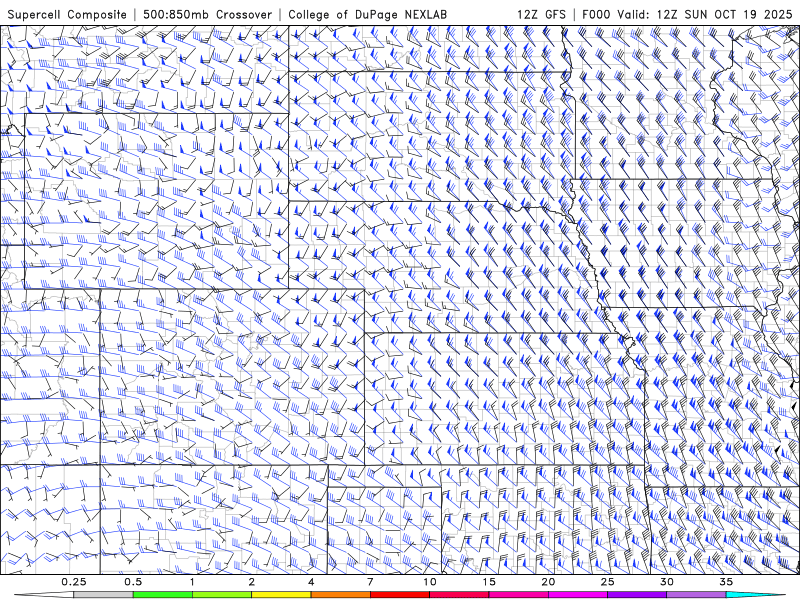800x600 pixels.
Task: Click the legend value 7
Action: coord(370,582)
